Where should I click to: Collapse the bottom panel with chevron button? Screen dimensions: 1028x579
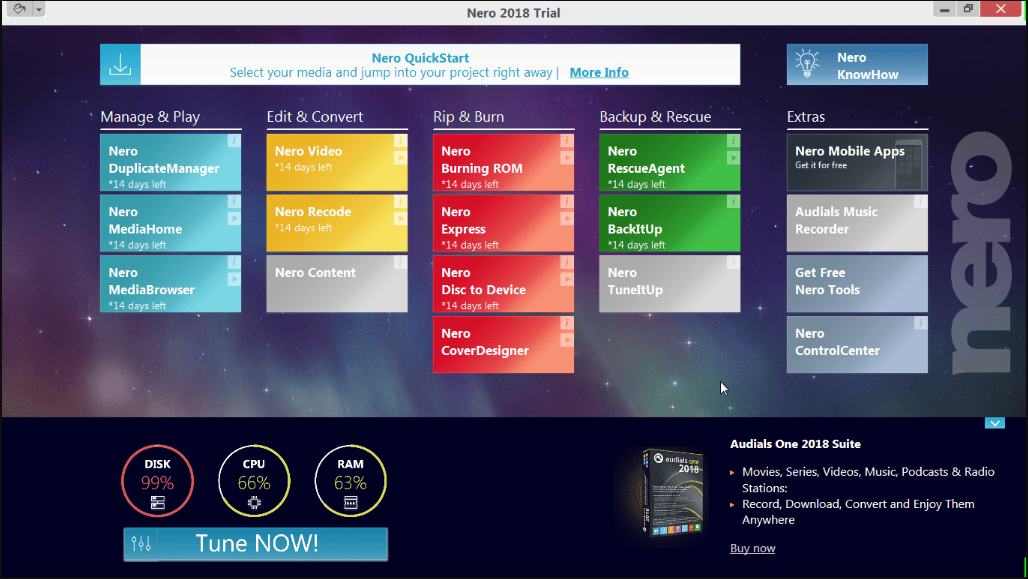pyautogui.click(x=995, y=423)
